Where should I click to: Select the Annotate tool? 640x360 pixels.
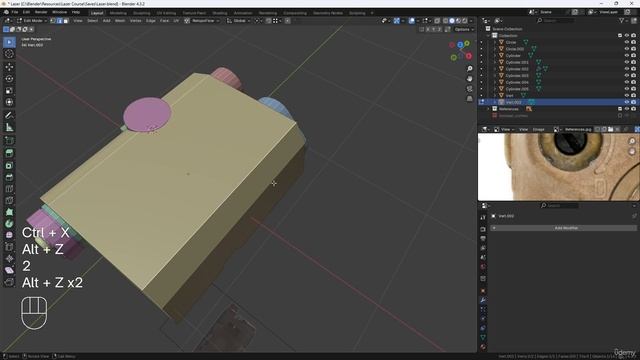click(x=9, y=116)
